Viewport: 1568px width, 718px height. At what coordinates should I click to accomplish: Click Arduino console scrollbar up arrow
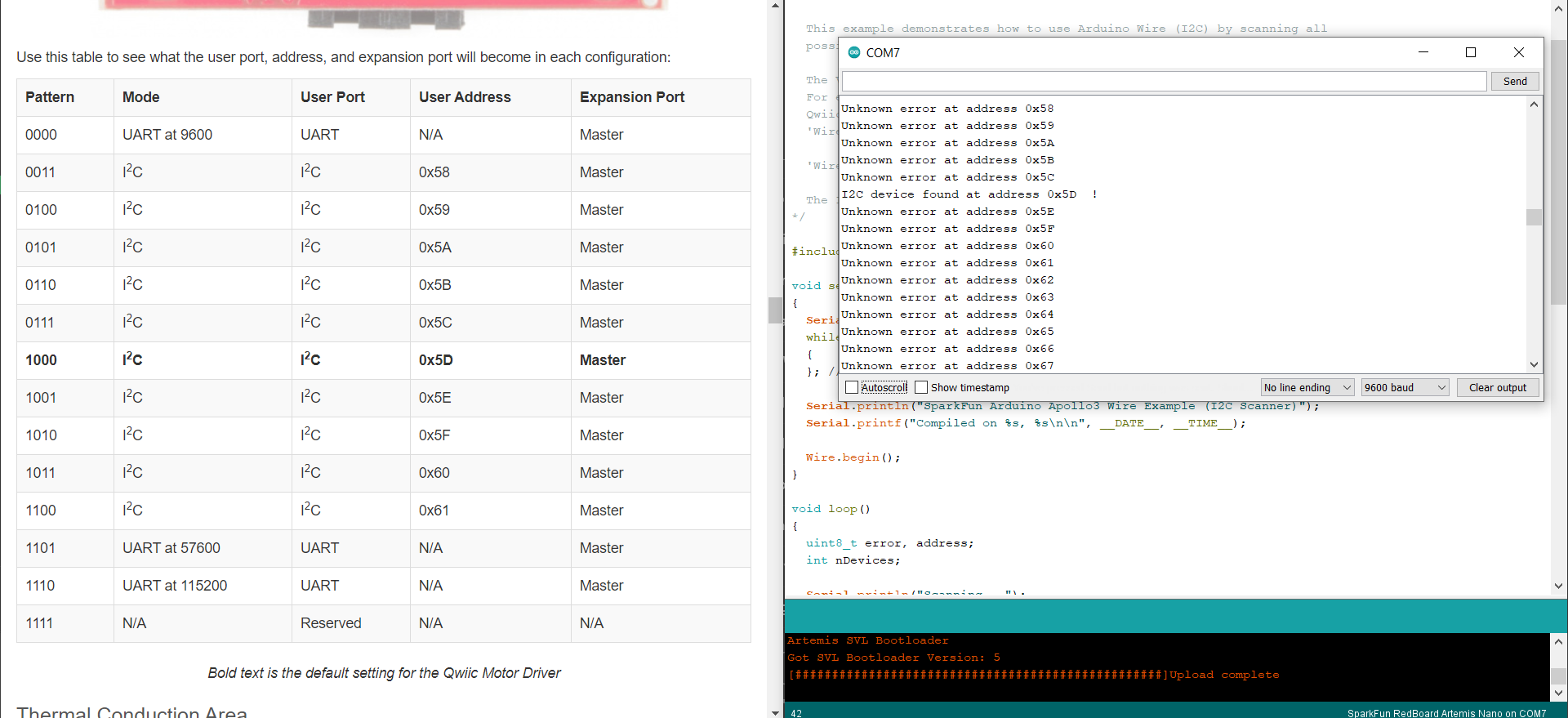click(x=1558, y=641)
